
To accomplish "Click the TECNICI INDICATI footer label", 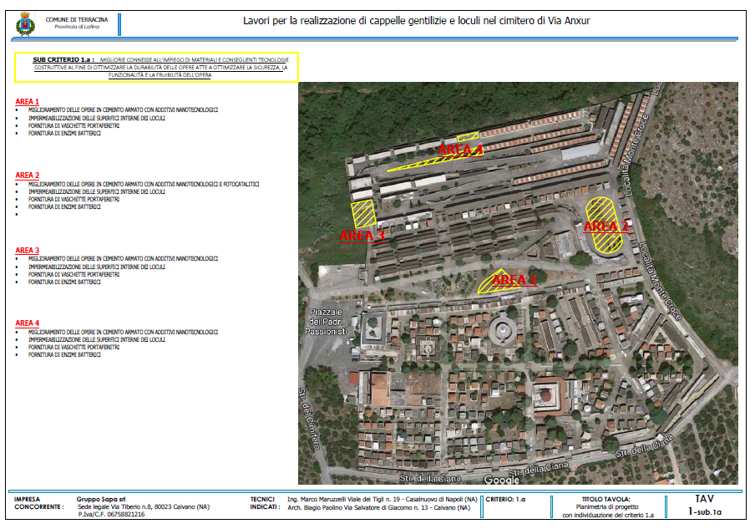I will tap(263, 502).
